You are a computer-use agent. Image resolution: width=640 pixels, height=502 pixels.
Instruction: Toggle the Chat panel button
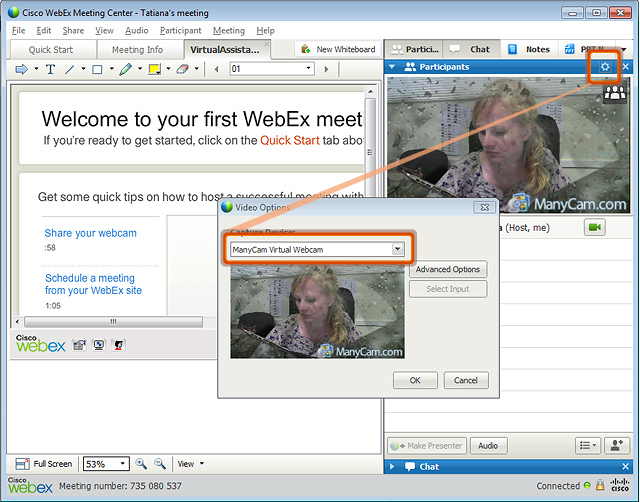pyautogui.click(x=472, y=49)
